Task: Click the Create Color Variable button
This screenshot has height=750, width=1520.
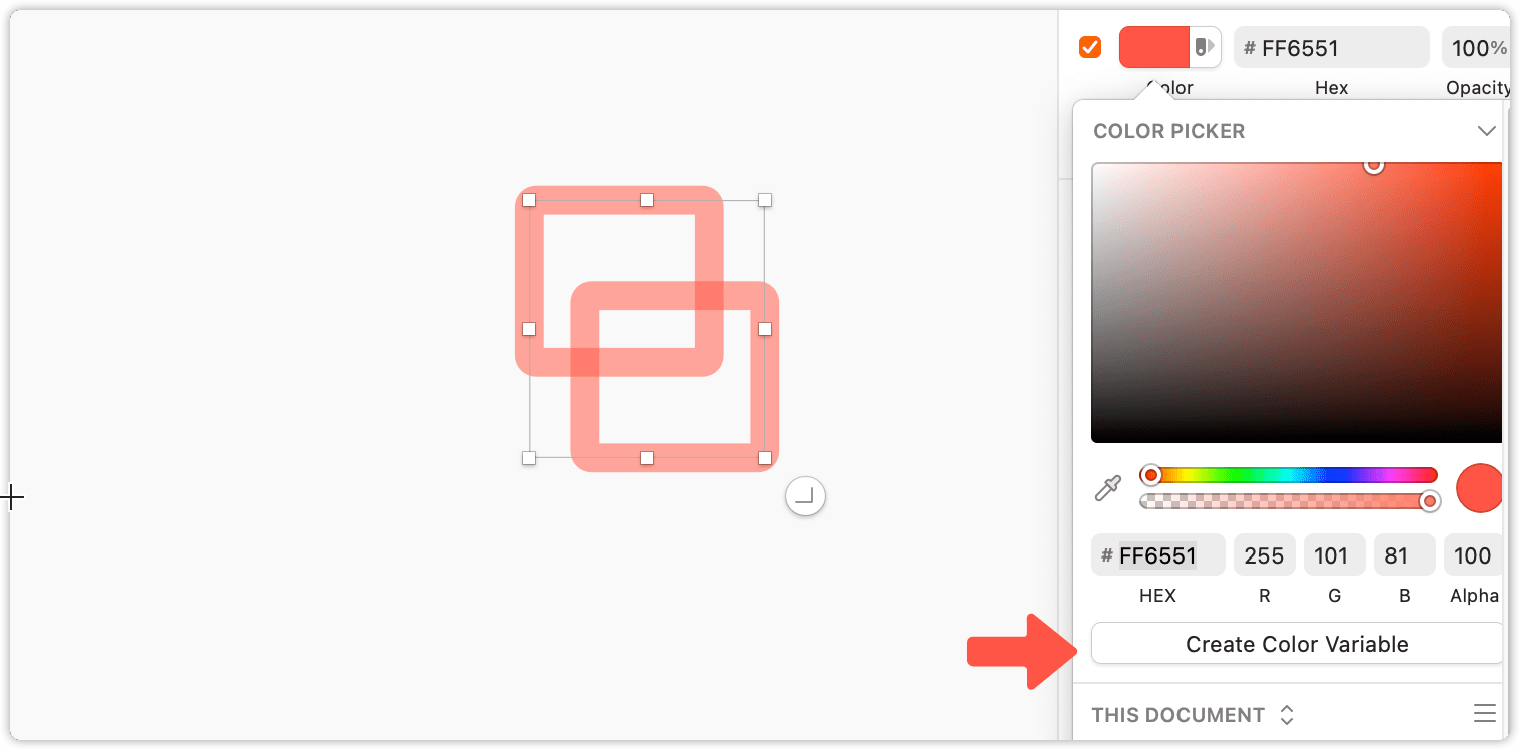Action: [1297, 644]
